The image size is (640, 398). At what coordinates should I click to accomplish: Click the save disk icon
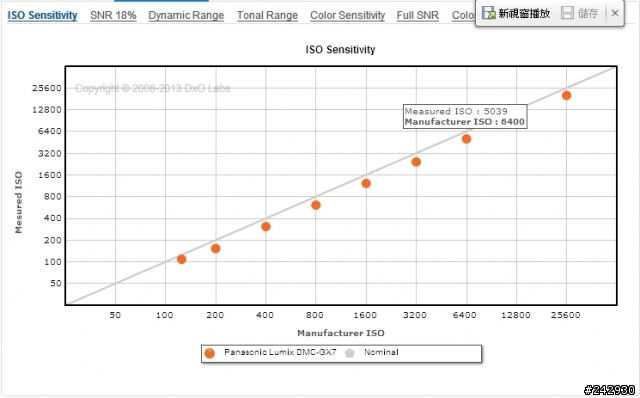[x=567, y=13]
